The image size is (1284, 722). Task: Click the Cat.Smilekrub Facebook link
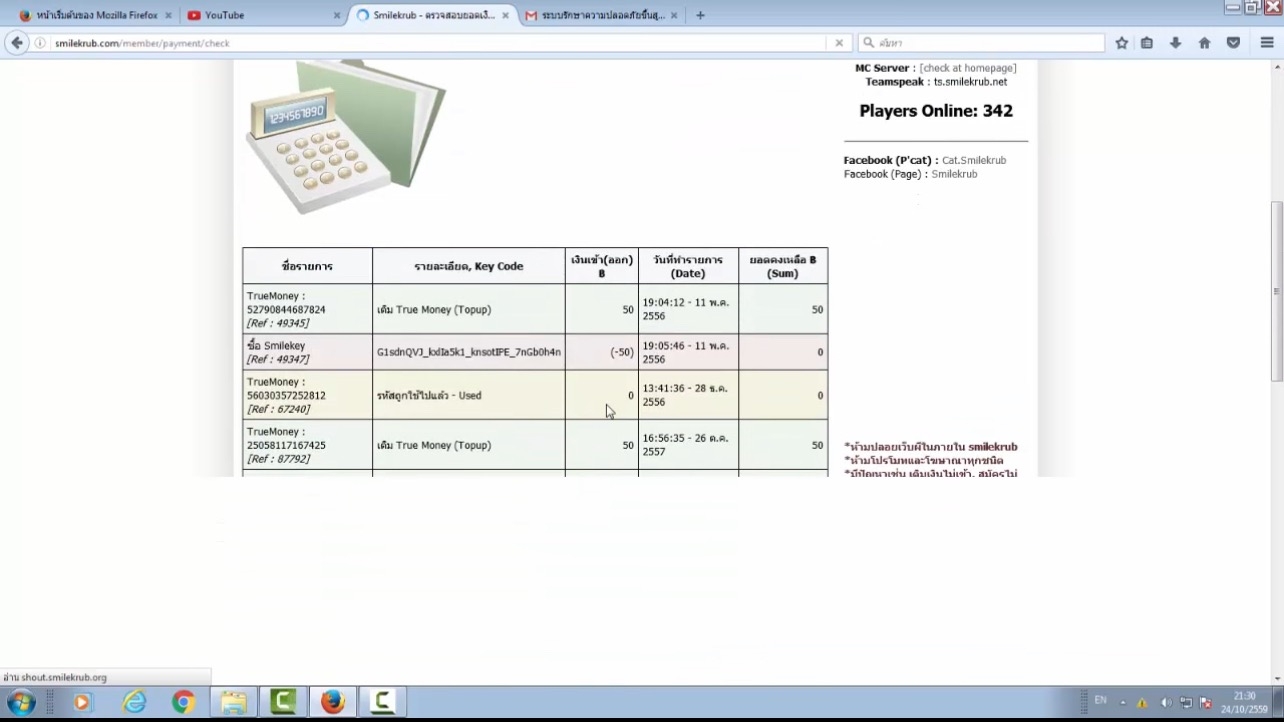click(973, 160)
